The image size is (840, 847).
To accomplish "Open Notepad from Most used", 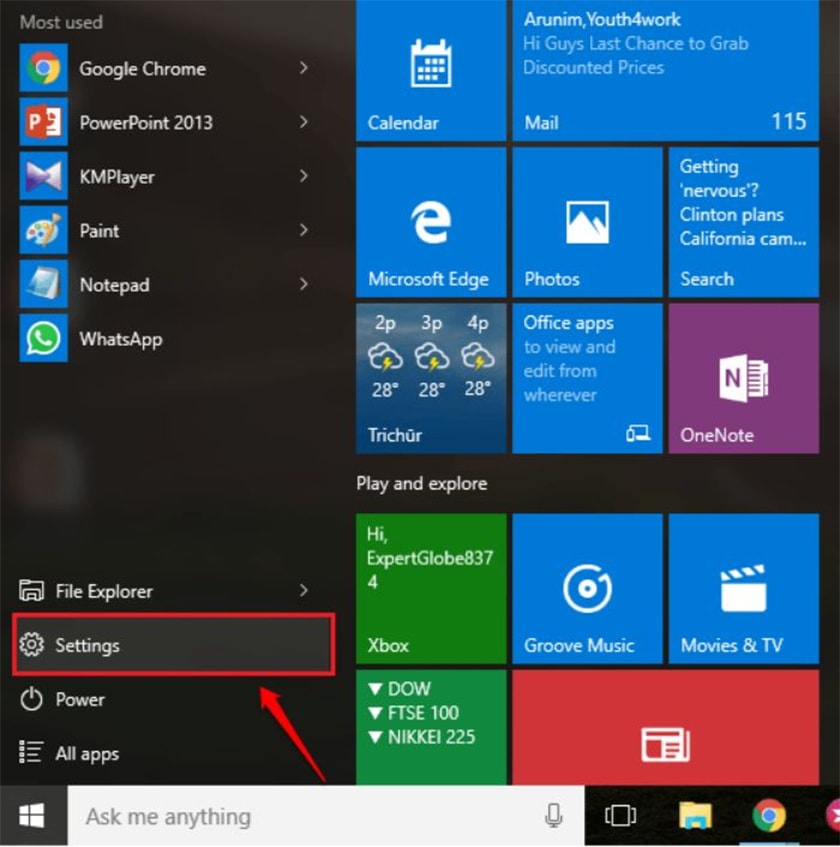I will [x=114, y=285].
